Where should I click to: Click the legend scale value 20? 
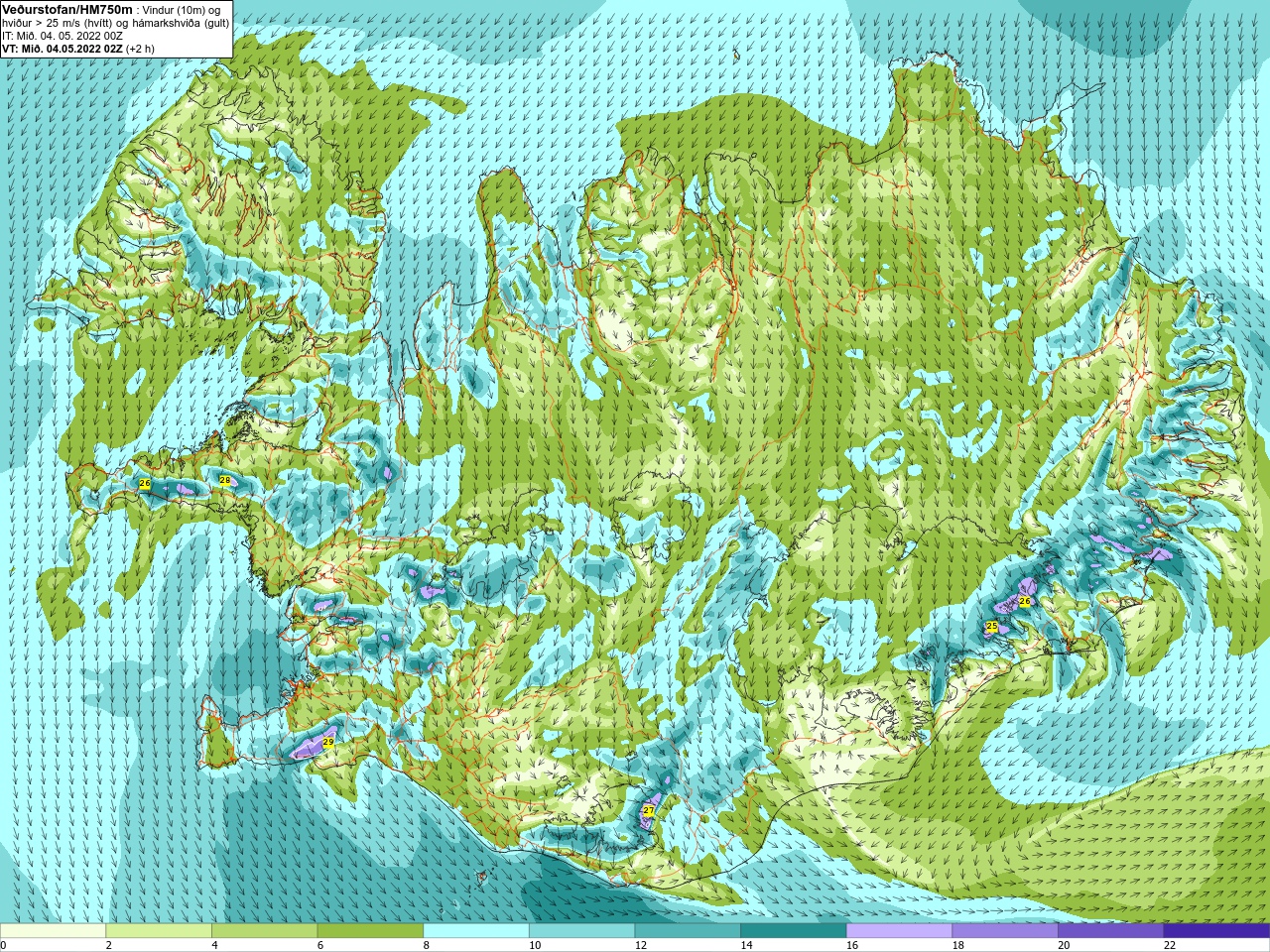1065,945
